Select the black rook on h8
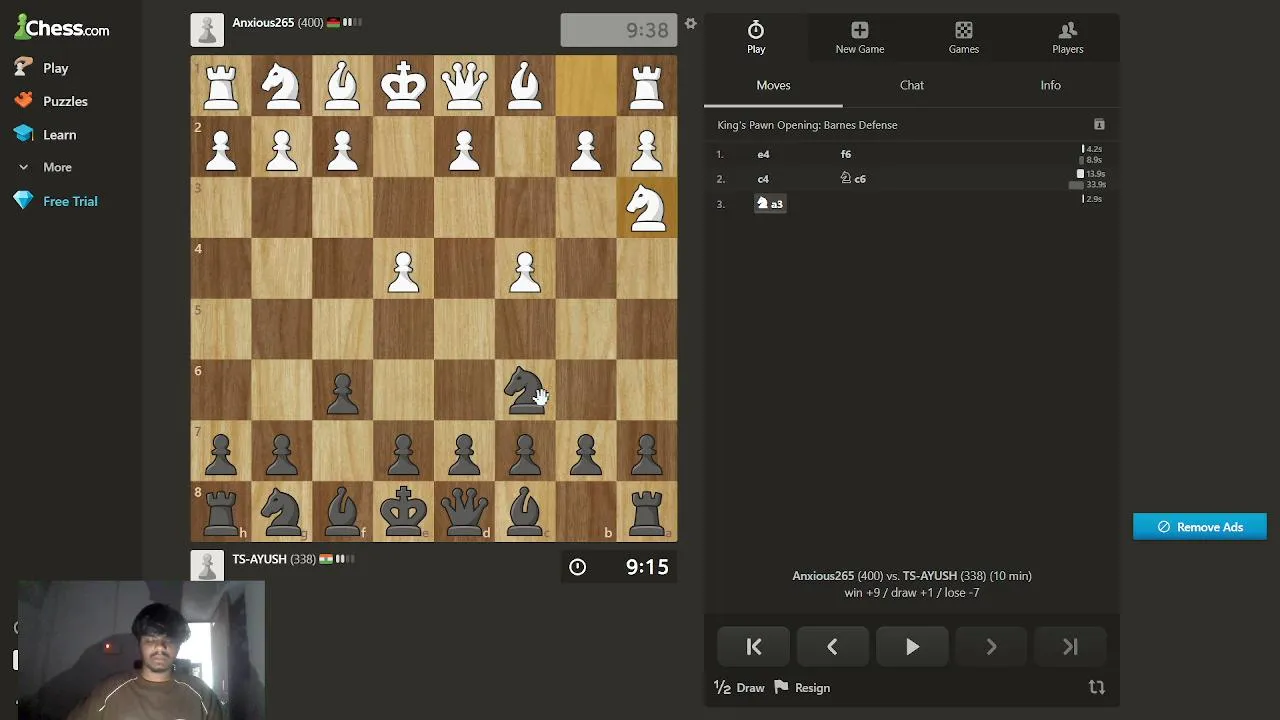The height and width of the screenshot is (720, 1280). pos(221,512)
